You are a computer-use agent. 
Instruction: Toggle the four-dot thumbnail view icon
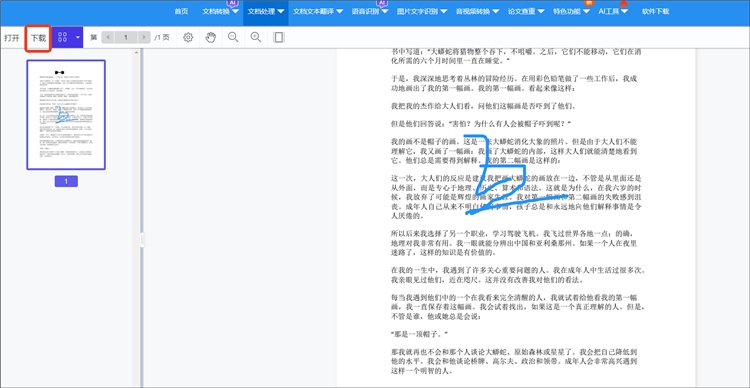[62, 37]
